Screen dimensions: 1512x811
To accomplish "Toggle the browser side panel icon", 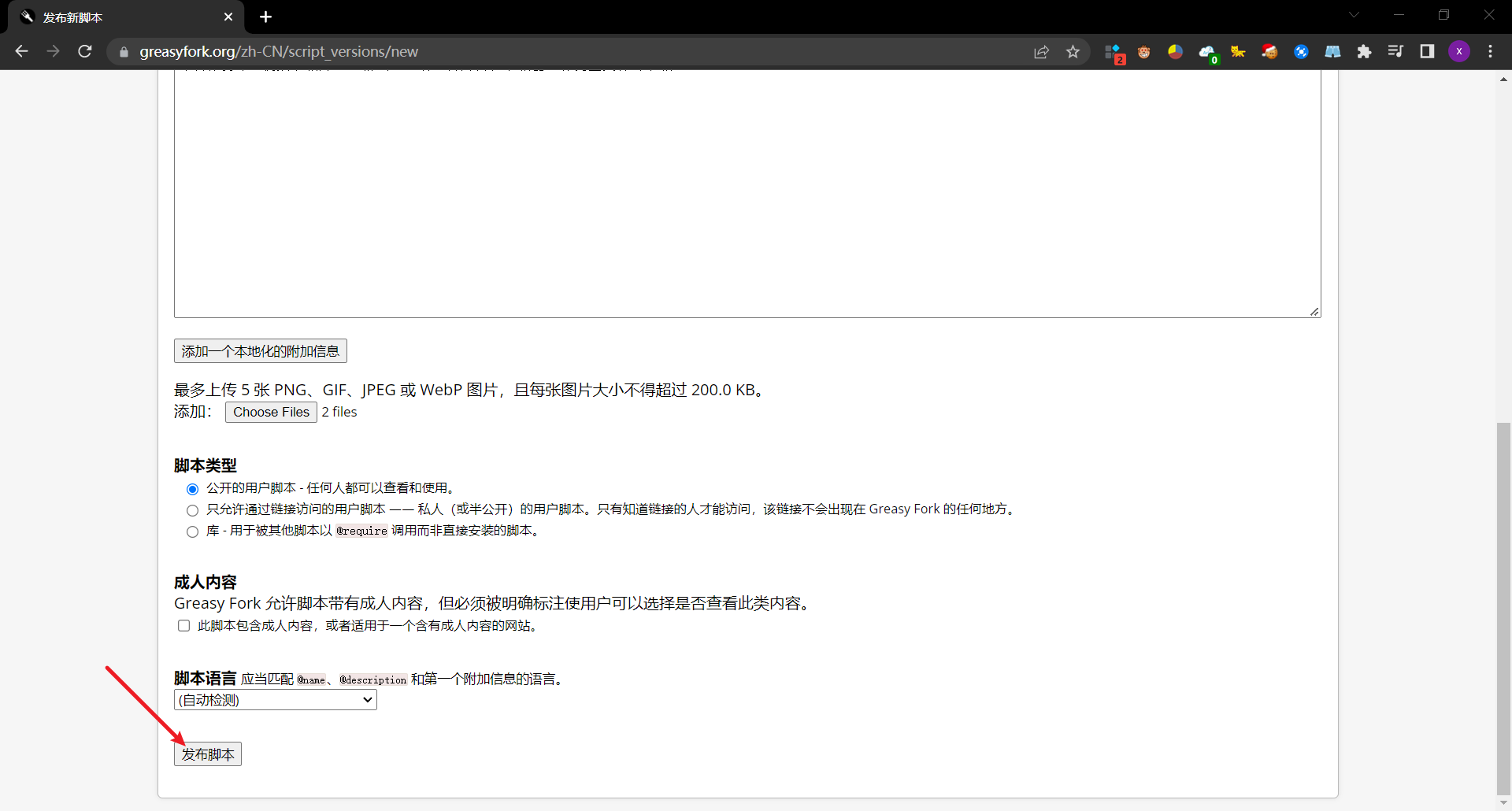I will [1427, 51].
